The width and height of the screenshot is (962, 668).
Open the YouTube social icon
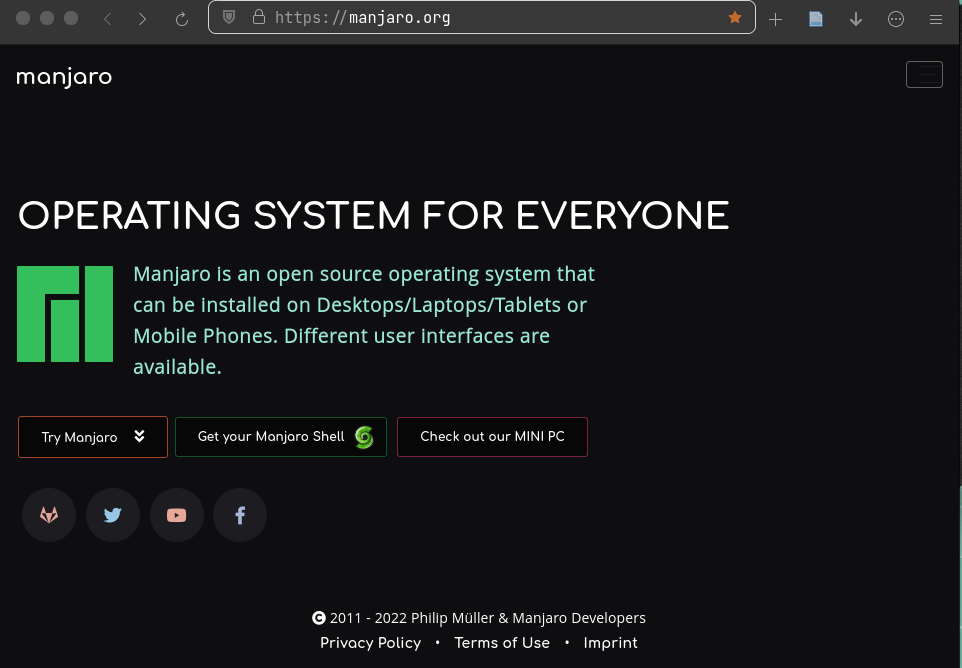[x=177, y=515]
